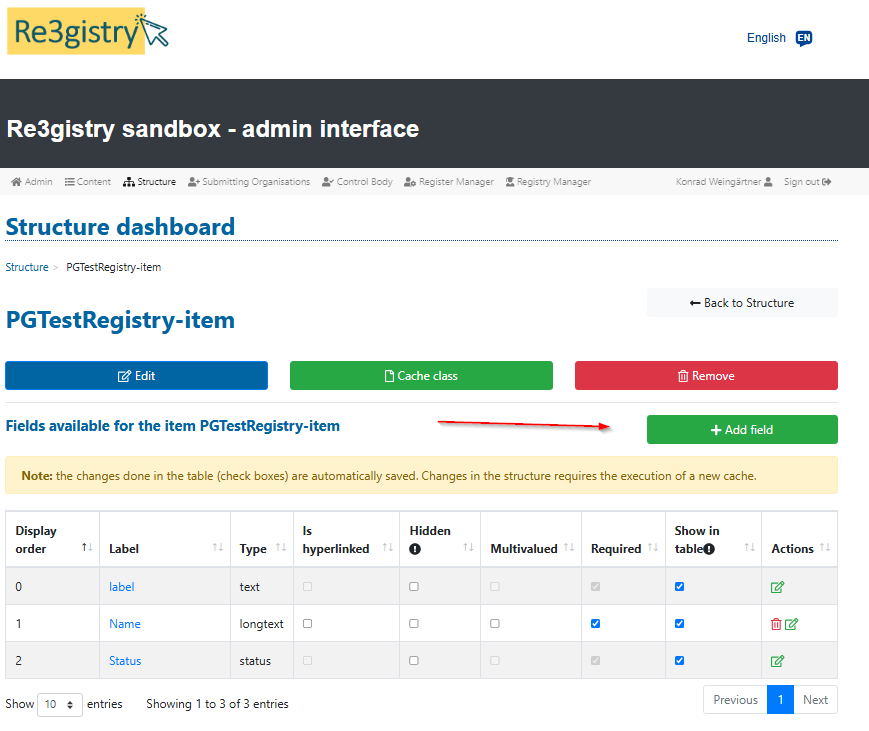869x731 pixels.
Task: Click the Next pagination button
Action: coord(815,700)
